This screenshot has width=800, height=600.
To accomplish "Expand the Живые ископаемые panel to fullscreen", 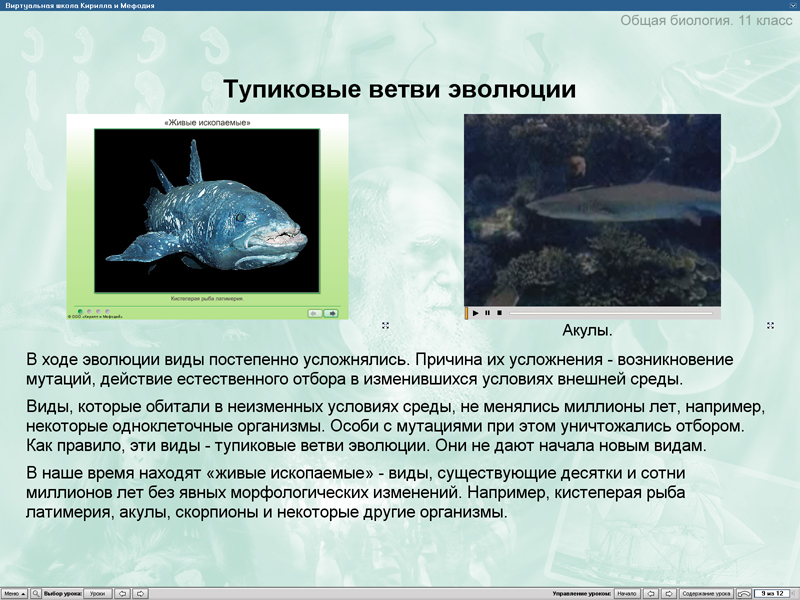I will (385, 323).
